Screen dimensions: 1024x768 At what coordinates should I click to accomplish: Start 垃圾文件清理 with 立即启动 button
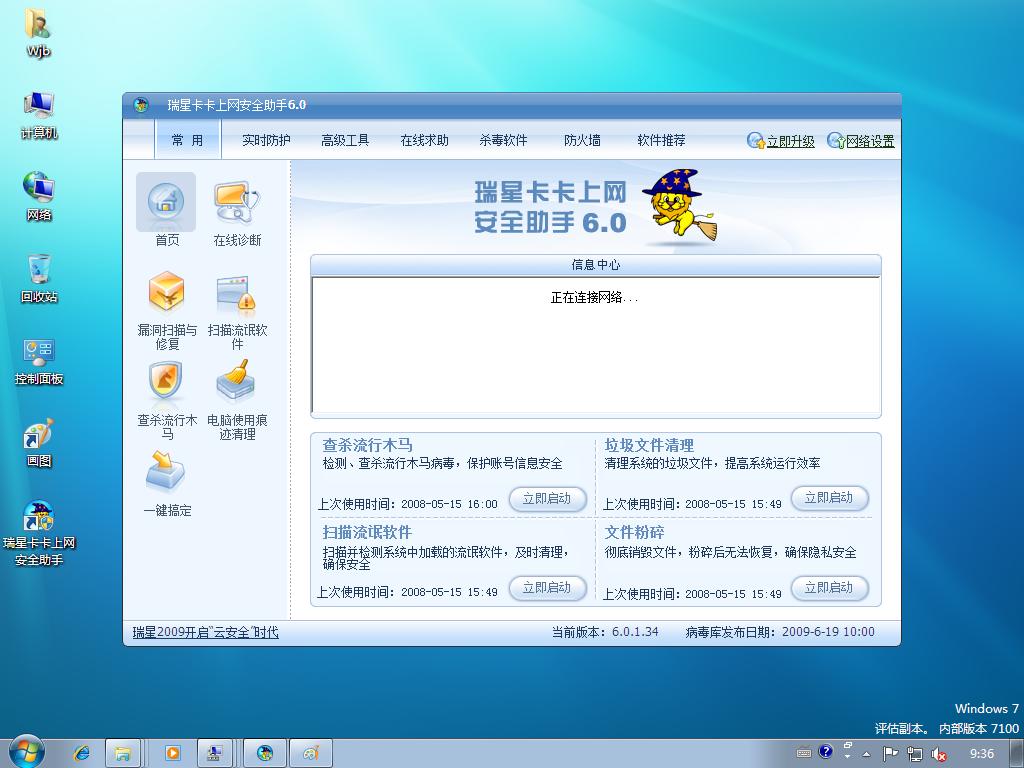point(829,498)
